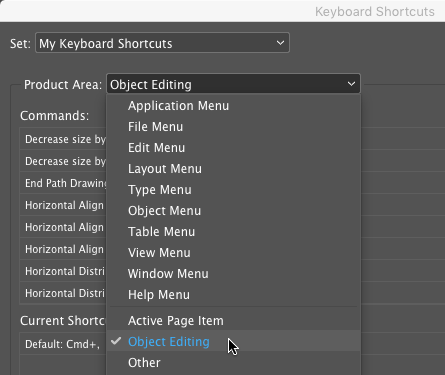Select Window Menu entry

click(233, 274)
